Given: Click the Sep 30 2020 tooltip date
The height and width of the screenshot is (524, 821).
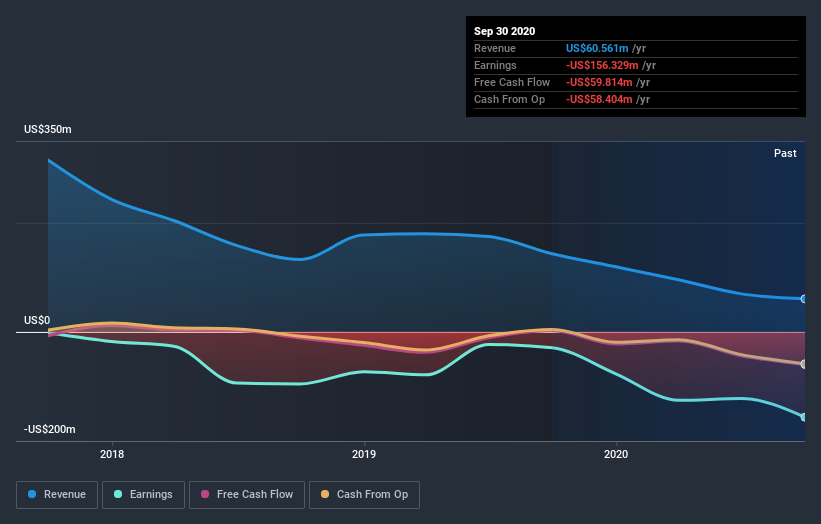Looking at the screenshot, I should click(x=504, y=31).
